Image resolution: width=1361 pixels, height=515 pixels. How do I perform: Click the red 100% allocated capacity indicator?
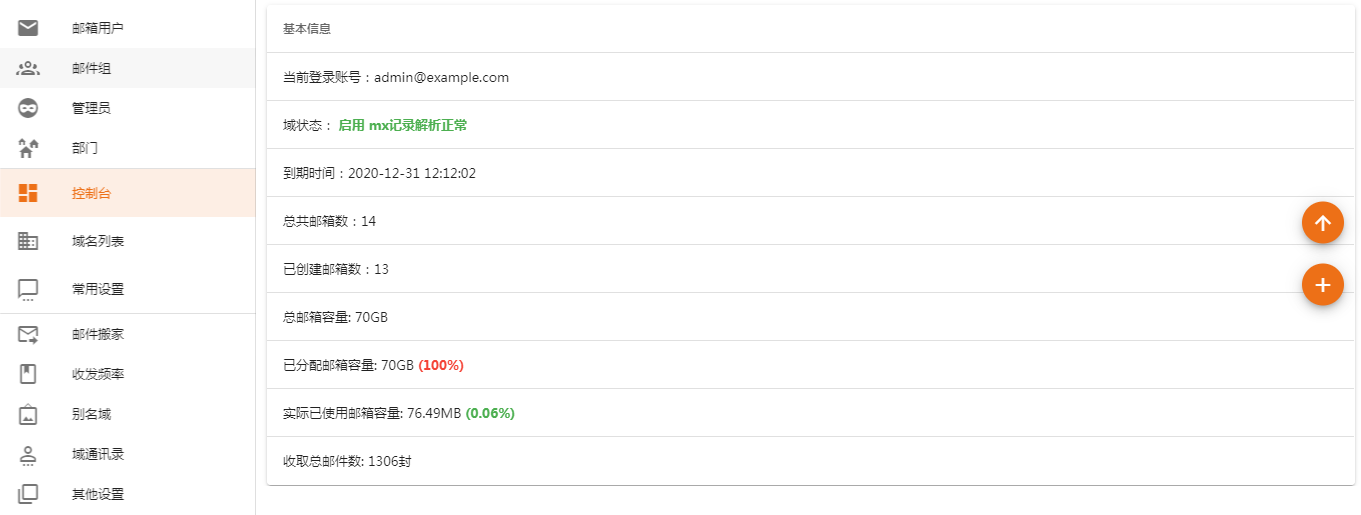coord(441,365)
